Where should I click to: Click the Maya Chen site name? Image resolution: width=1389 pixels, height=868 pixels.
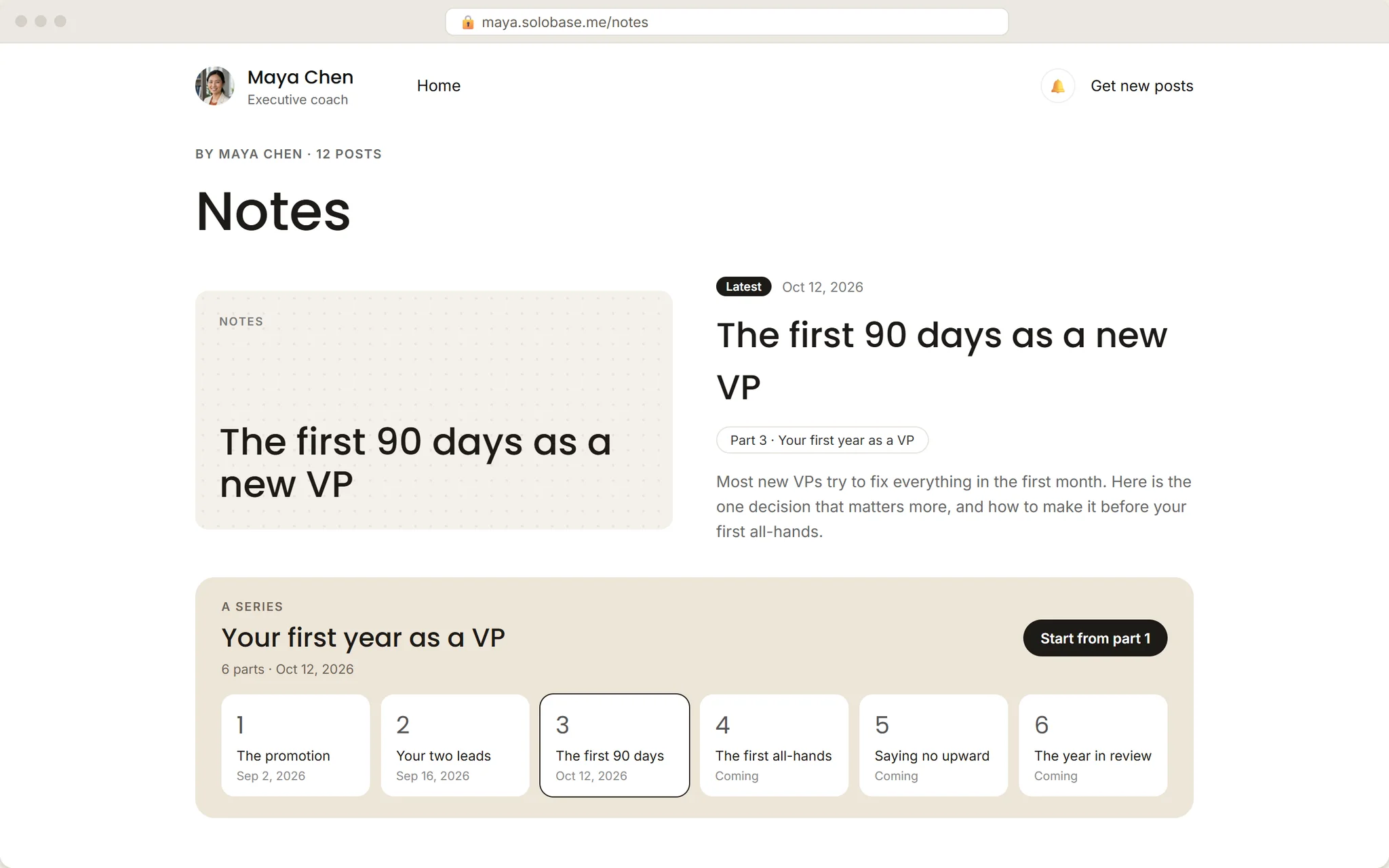[300, 77]
